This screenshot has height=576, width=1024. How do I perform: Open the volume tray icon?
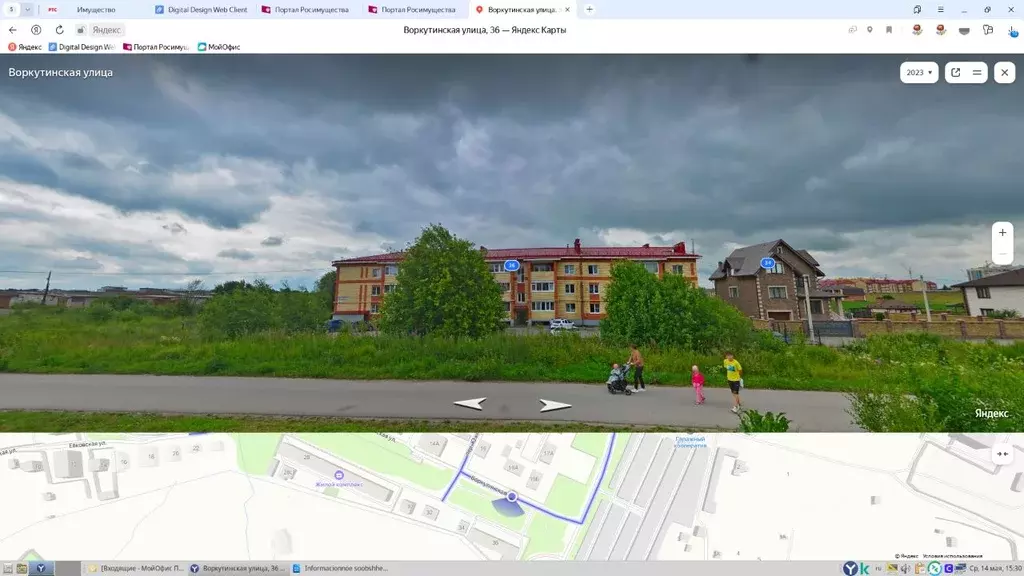tap(906, 569)
